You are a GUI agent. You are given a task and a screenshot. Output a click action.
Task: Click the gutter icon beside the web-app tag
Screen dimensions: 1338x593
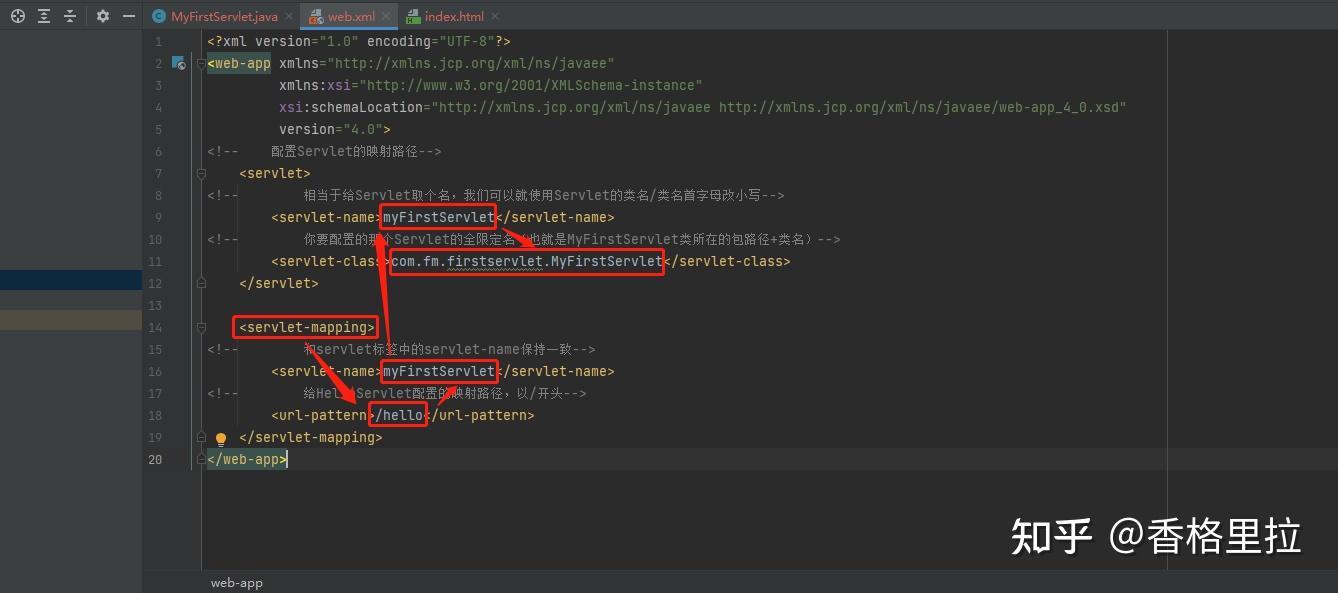click(178, 63)
